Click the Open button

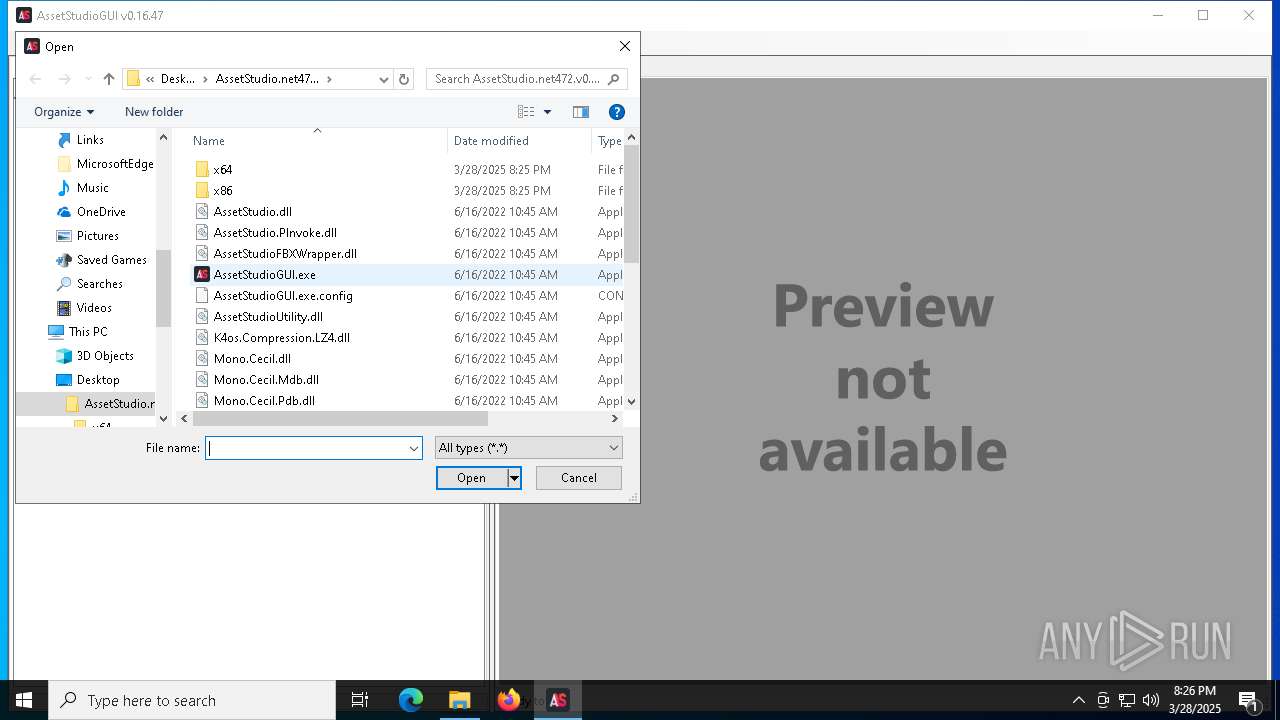coord(472,478)
